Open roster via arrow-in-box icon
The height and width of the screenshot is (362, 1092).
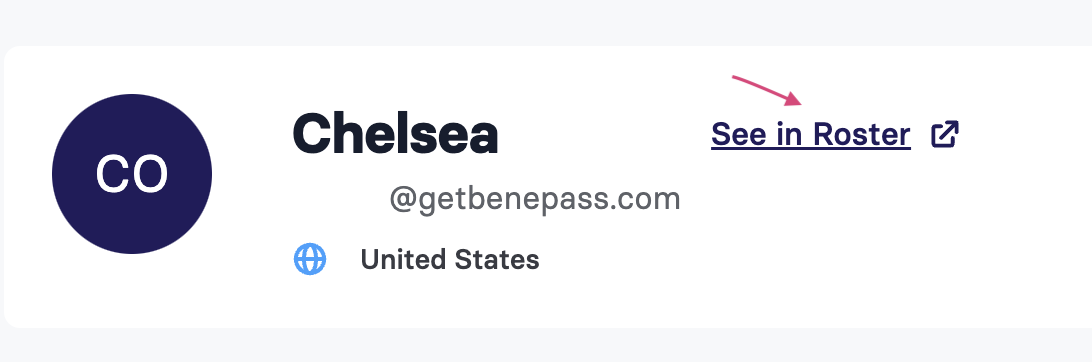(x=945, y=134)
